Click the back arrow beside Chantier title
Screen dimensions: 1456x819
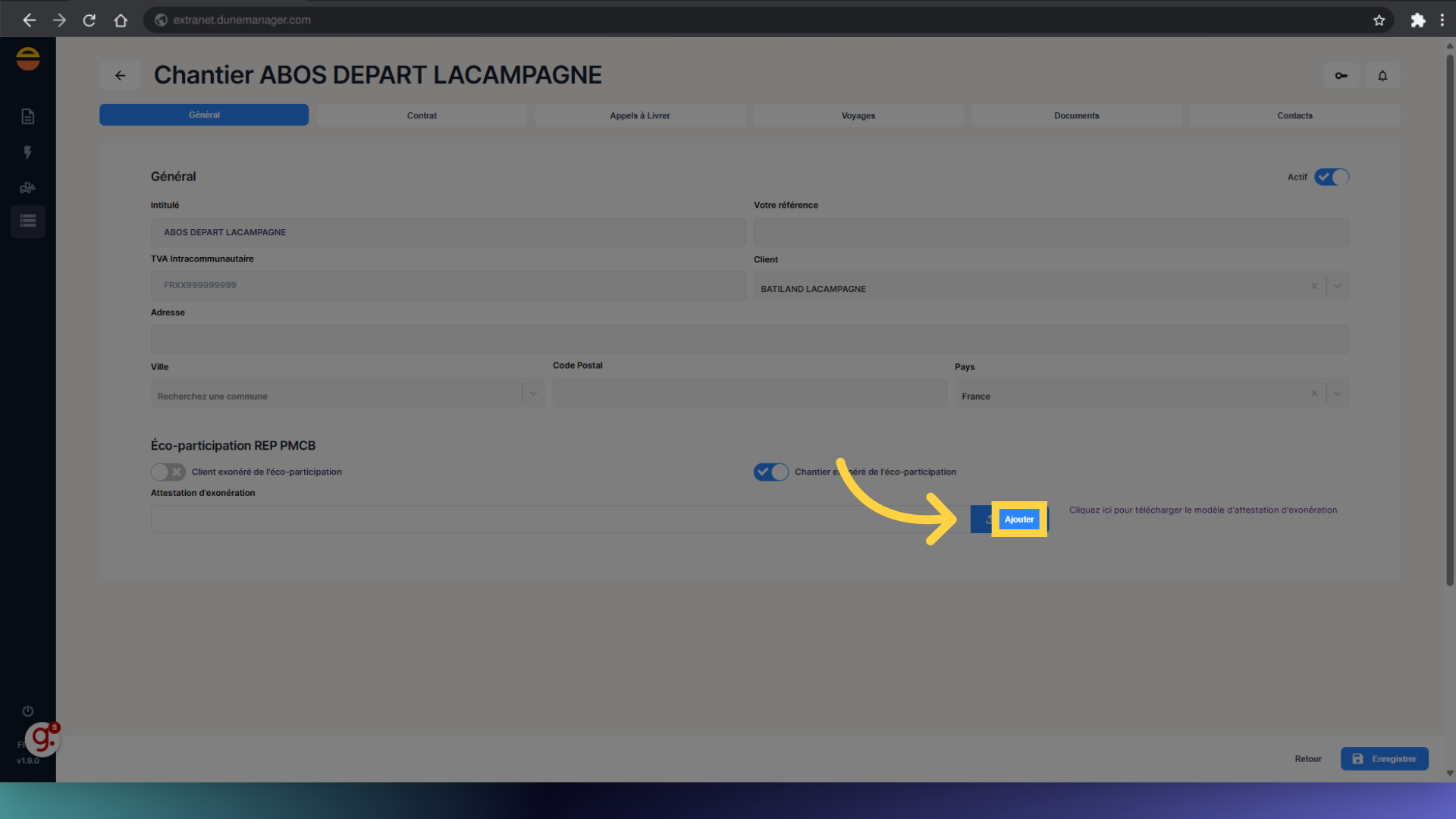click(120, 76)
